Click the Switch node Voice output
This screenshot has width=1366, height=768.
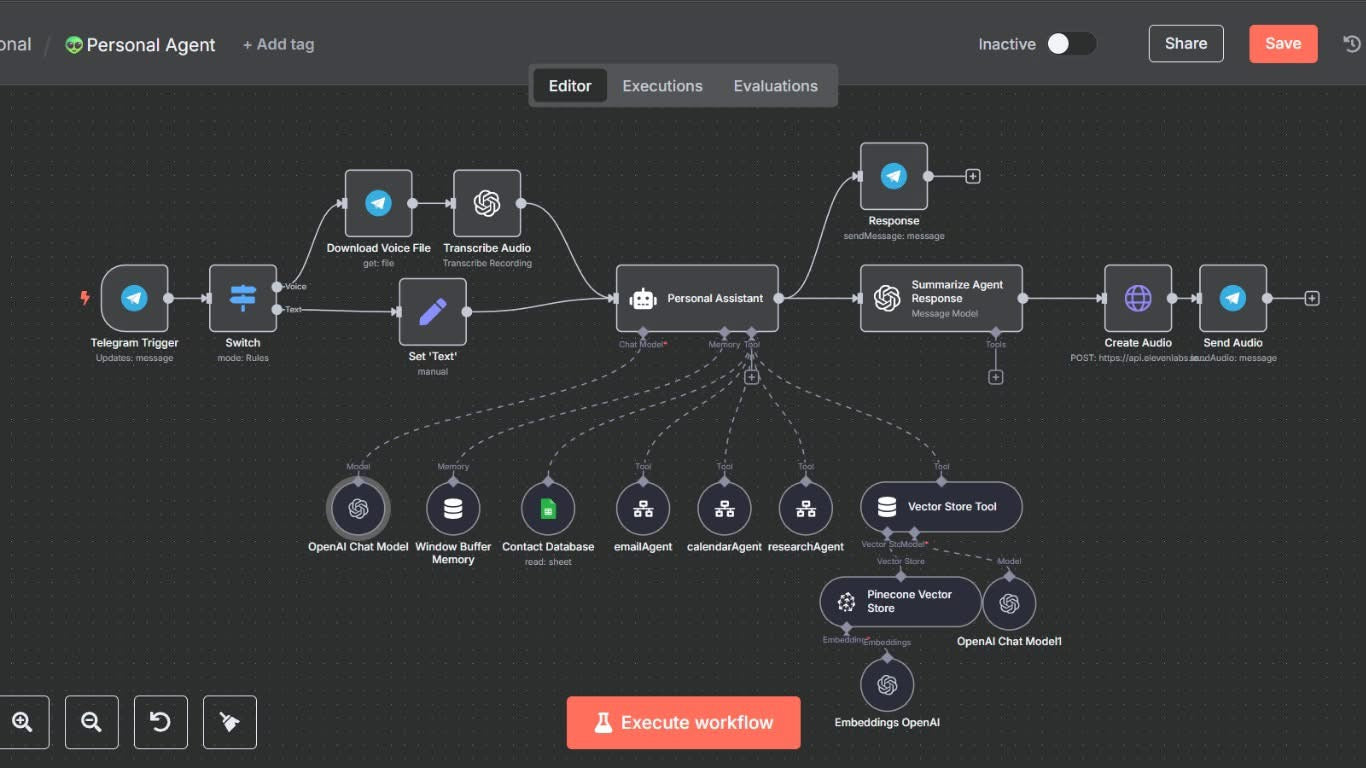(277, 287)
